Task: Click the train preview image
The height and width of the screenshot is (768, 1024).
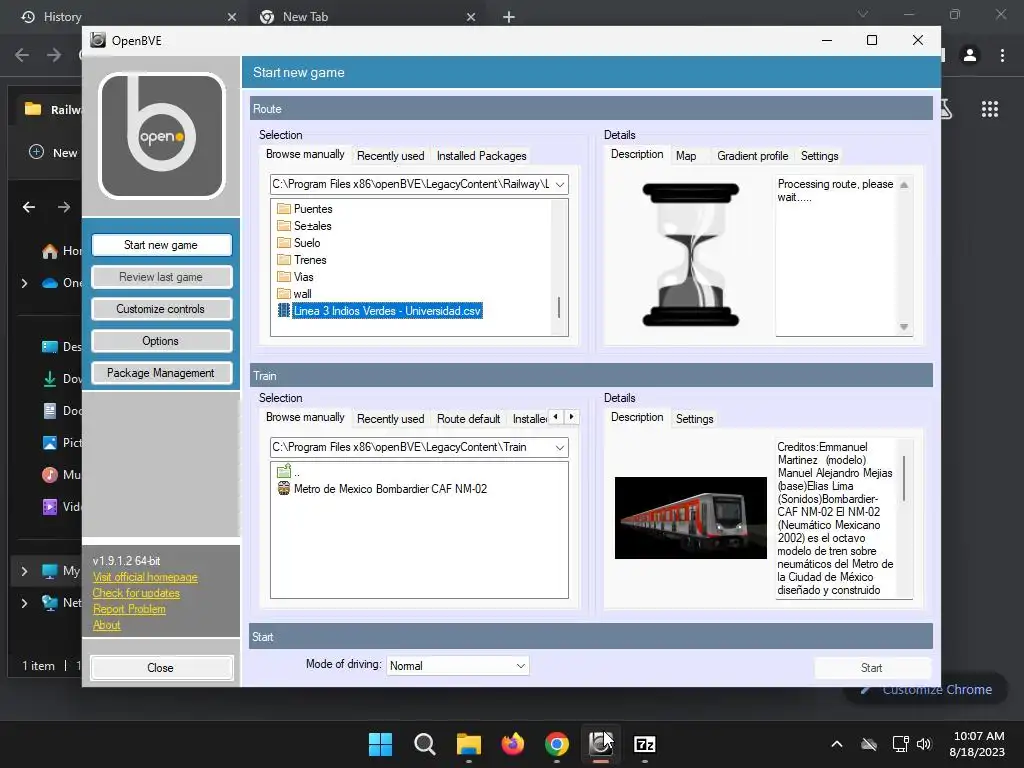Action: pyautogui.click(x=690, y=518)
